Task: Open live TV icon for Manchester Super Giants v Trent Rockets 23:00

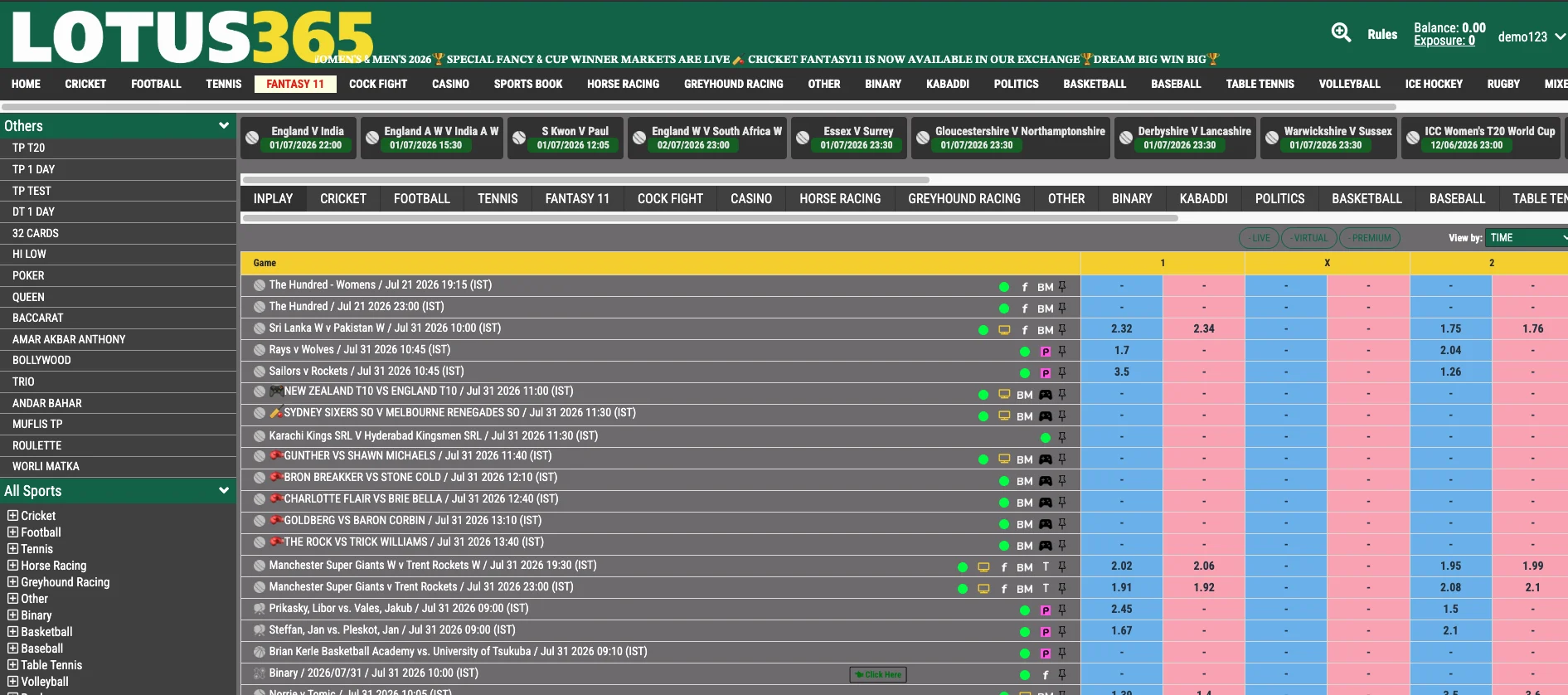Action: click(983, 588)
